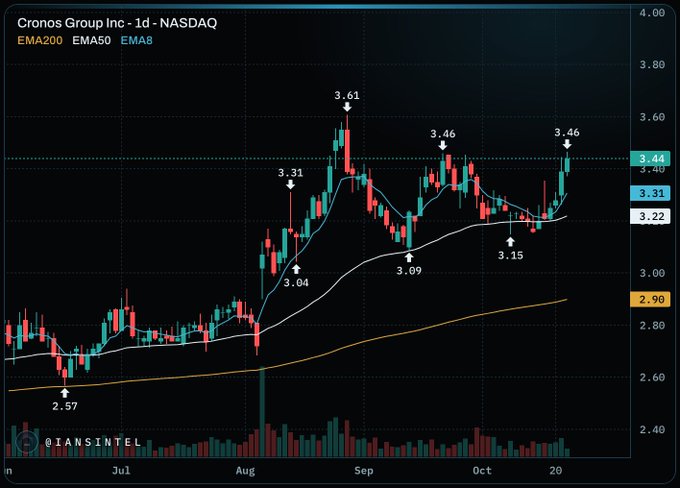Click the 3.04 low annotation

(x=296, y=283)
